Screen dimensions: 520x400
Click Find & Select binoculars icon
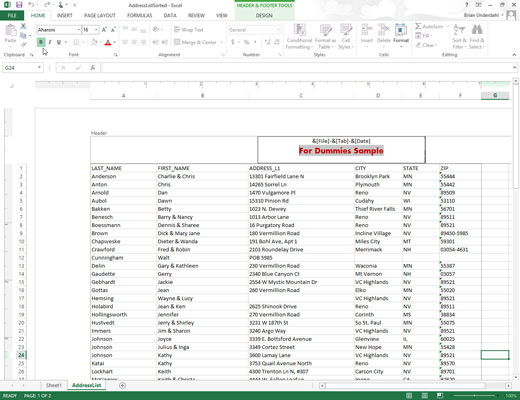pyautogui.click(x=477, y=37)
